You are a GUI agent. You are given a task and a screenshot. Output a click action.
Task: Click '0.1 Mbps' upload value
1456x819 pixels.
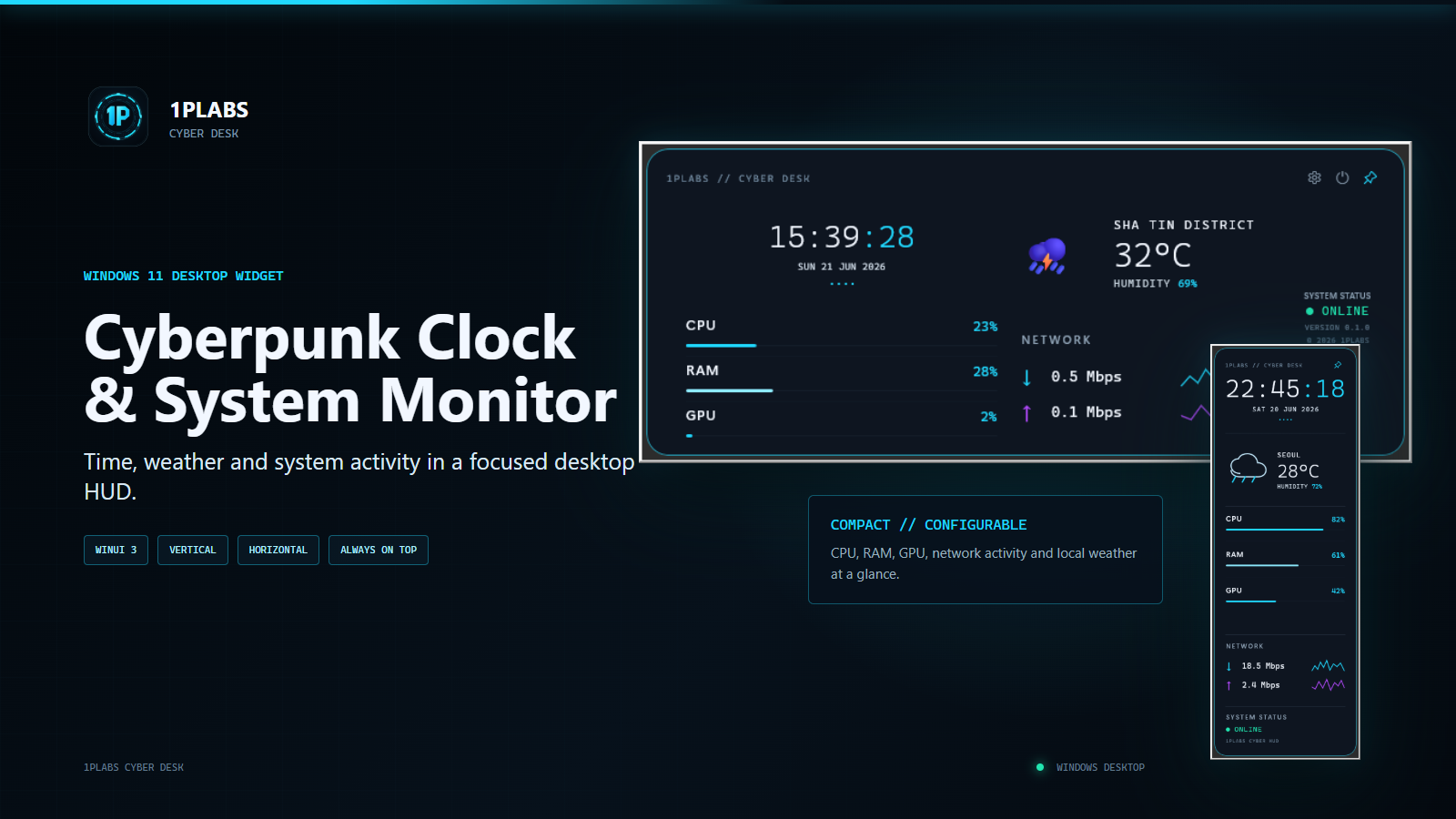[1087, 412]
